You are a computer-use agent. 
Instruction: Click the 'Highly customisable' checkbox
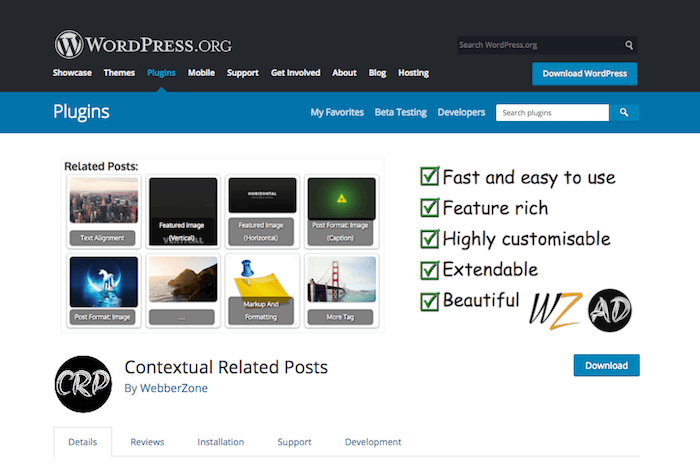point(429,238)
